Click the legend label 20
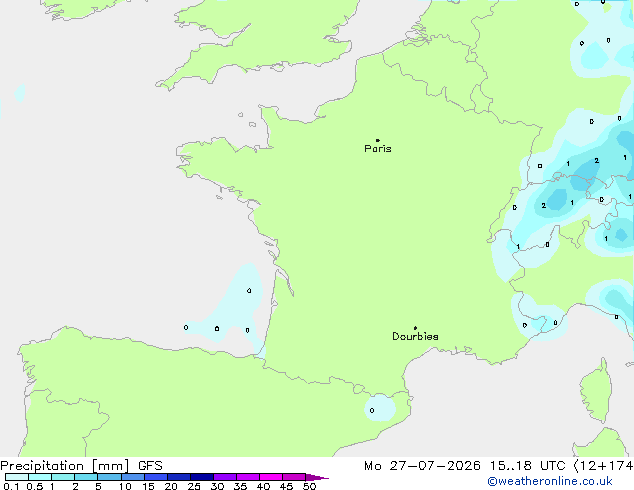This screenshot has height=490, width=634. (x=171, y=486)
